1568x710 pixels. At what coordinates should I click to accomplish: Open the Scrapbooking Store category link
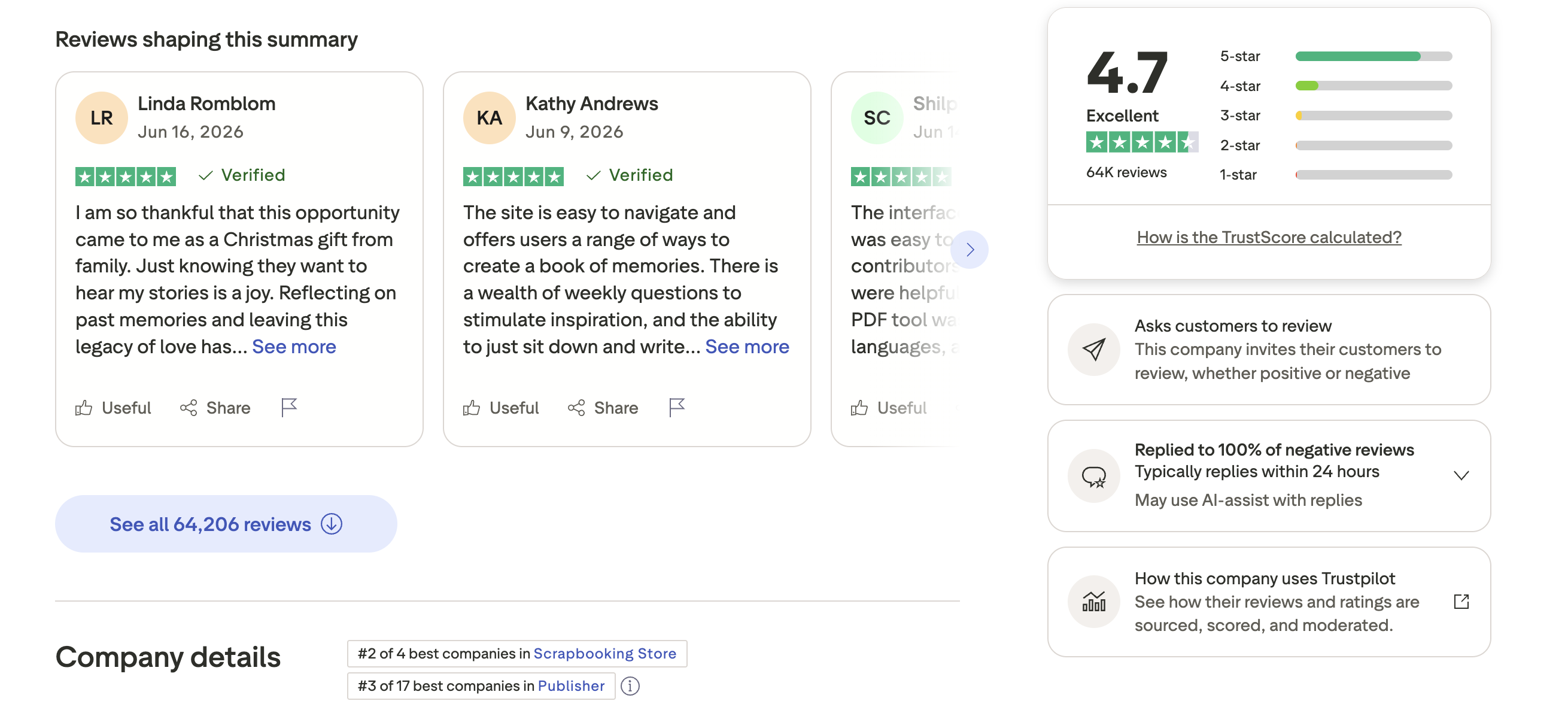click(604, 653)
